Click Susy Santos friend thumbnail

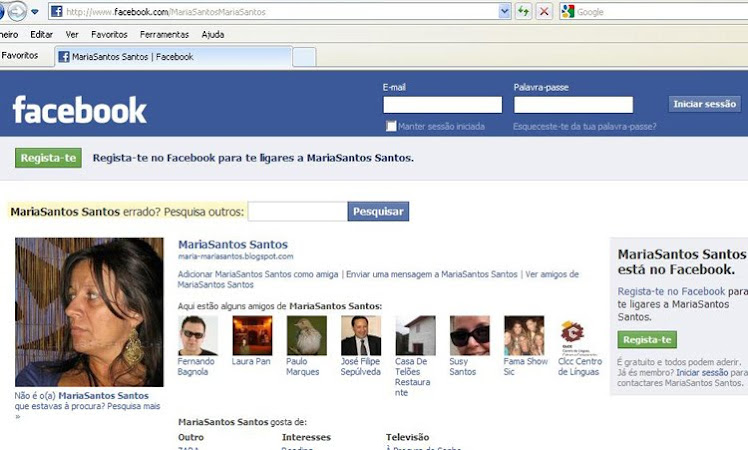pos(469,335)
